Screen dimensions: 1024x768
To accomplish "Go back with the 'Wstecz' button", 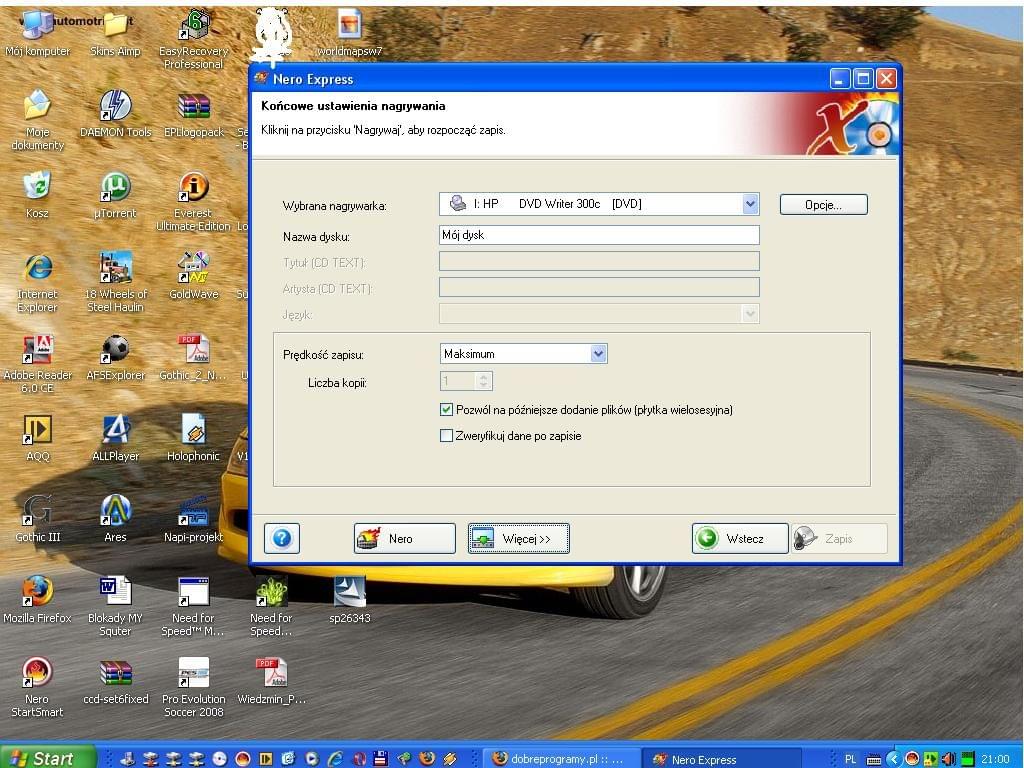I will (740, 539).
